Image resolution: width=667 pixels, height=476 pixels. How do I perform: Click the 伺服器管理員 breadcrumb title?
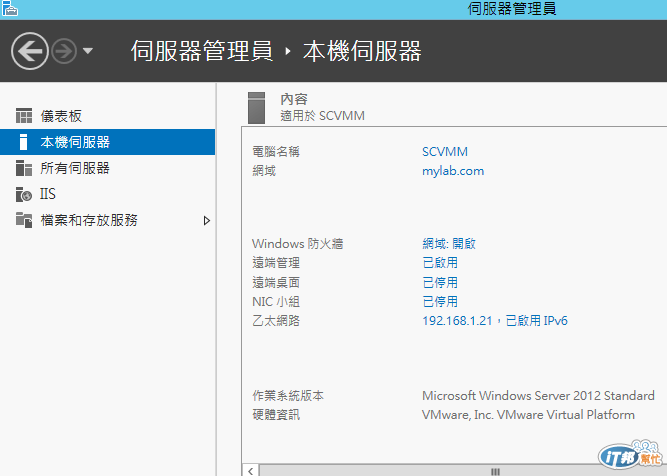pos(201,51)
